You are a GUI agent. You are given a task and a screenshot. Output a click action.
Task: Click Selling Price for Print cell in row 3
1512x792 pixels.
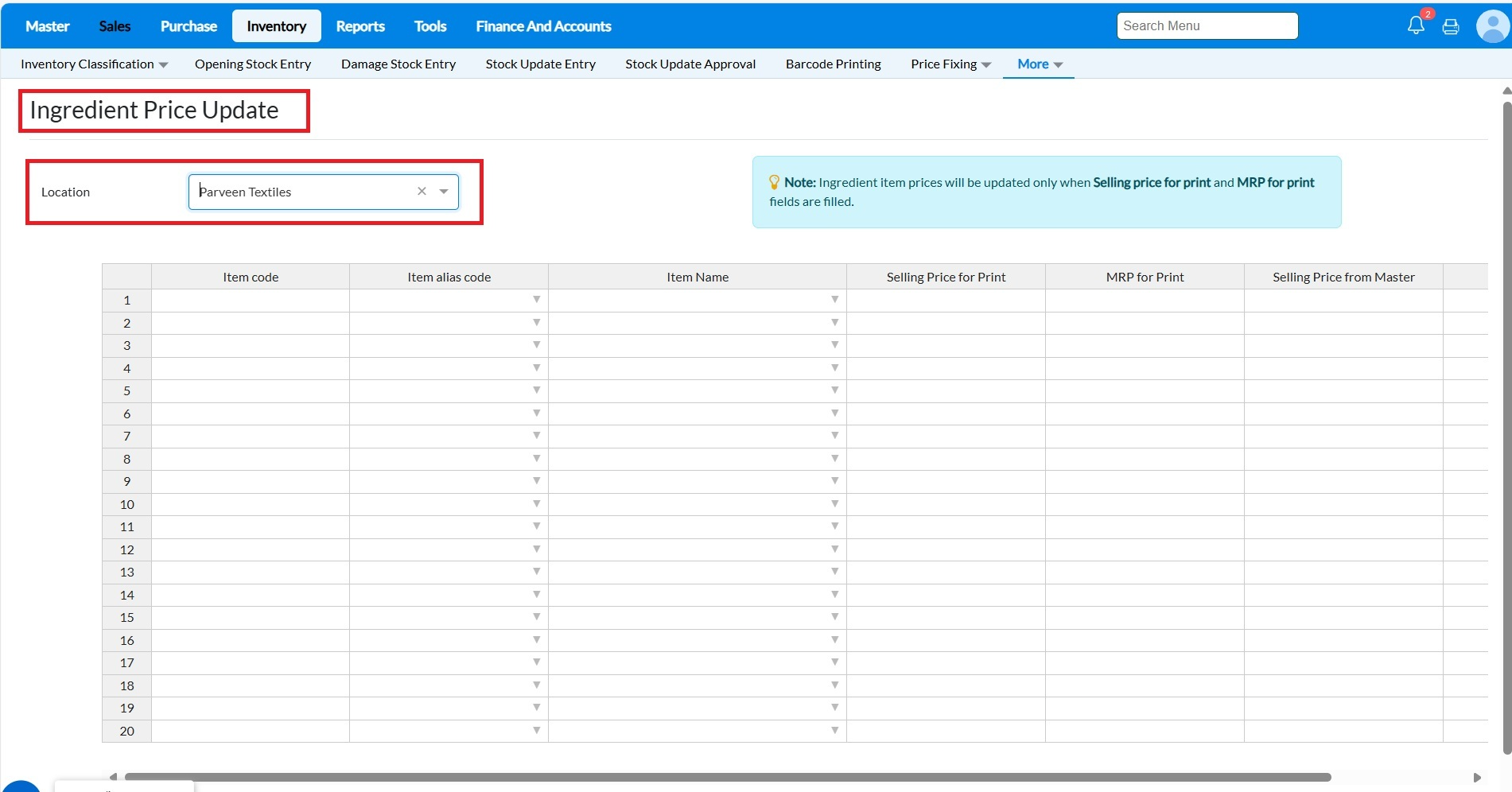coord(945,345)
